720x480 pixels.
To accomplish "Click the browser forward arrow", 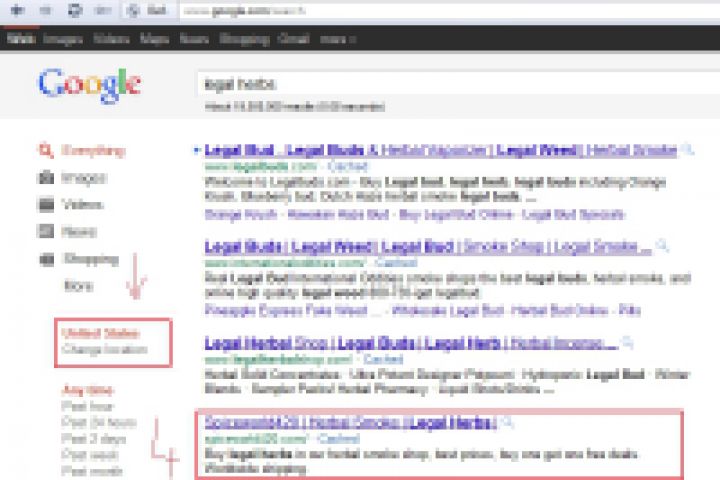I will click(x=45, y=10).
